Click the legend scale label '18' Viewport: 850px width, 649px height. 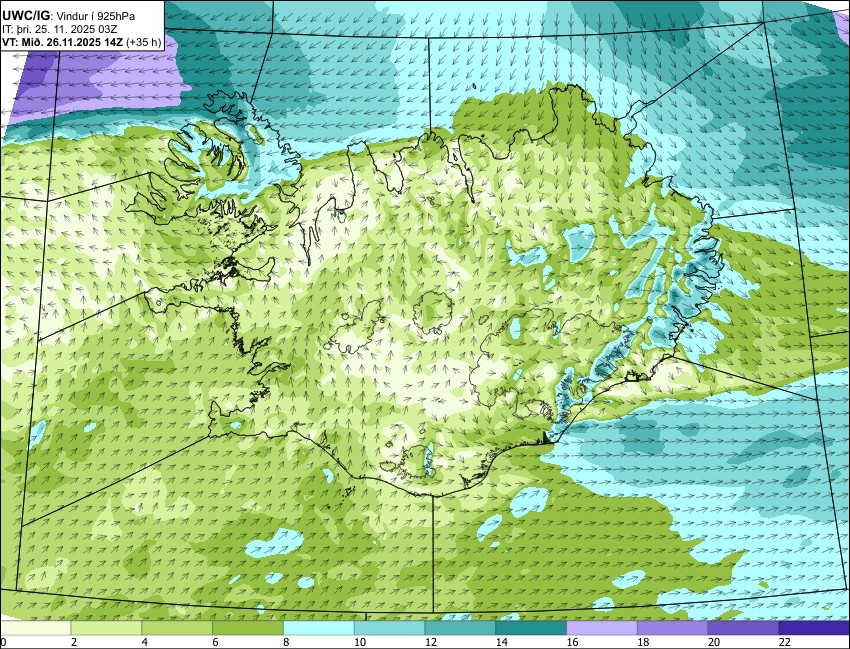[x=642, y=642]
